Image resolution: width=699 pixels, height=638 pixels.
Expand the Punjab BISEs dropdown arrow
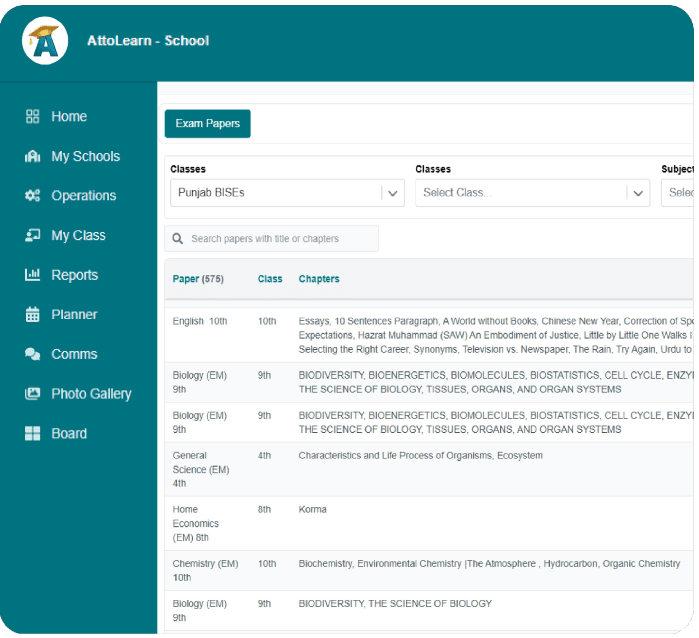coord(393,193)
